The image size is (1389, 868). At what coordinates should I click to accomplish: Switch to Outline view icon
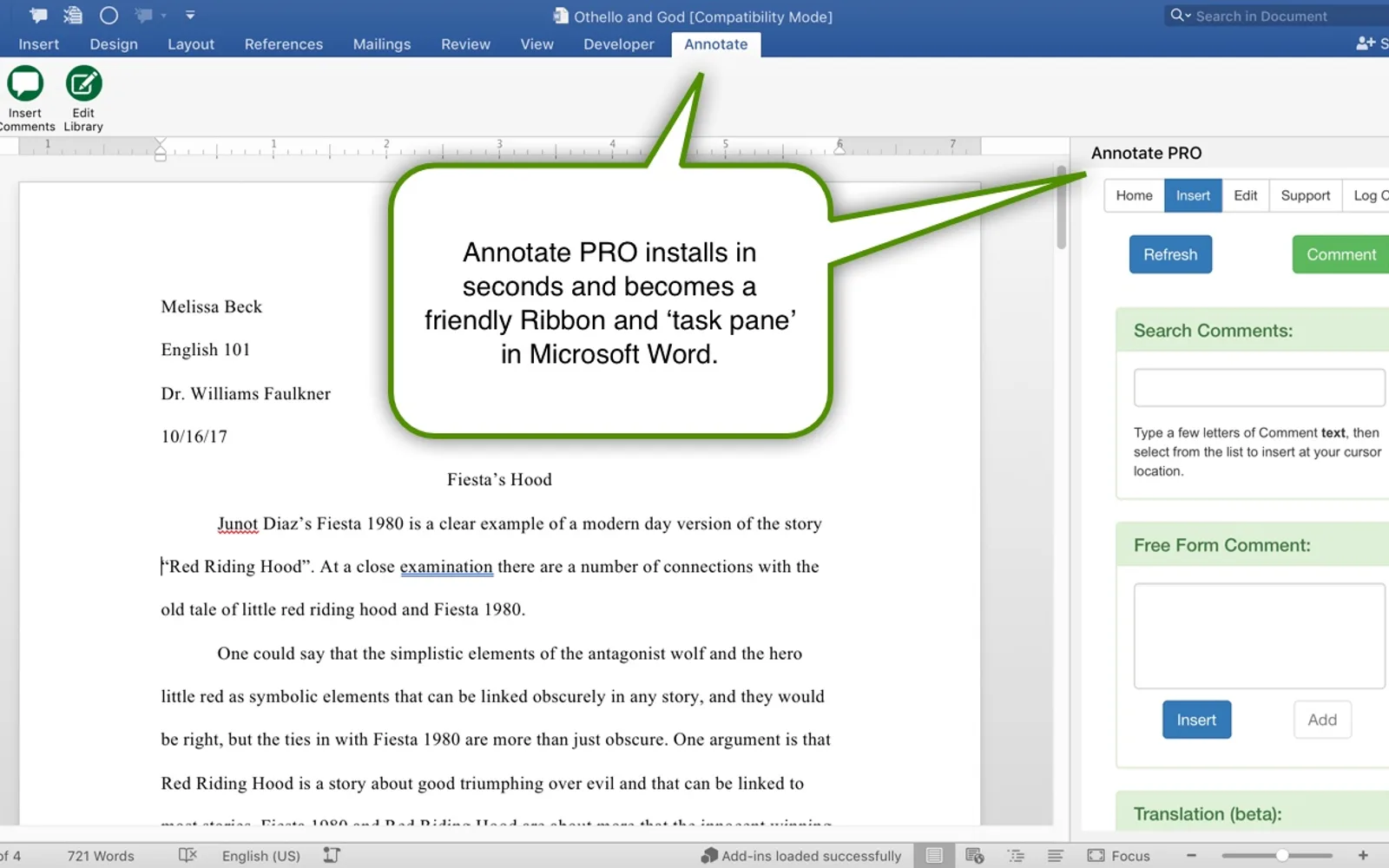(1016, 855)
